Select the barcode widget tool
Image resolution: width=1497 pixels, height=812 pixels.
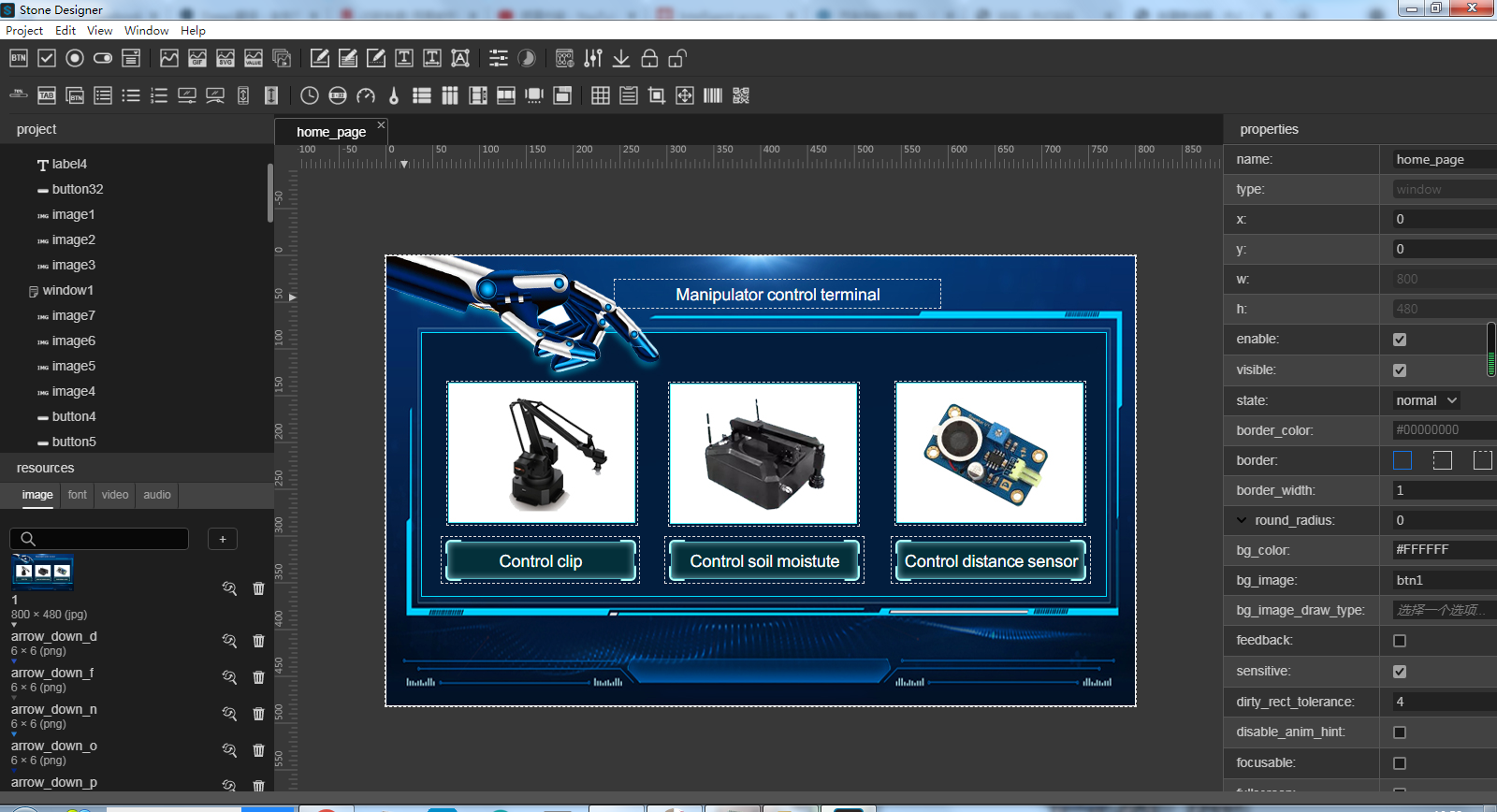click(713, 95)
